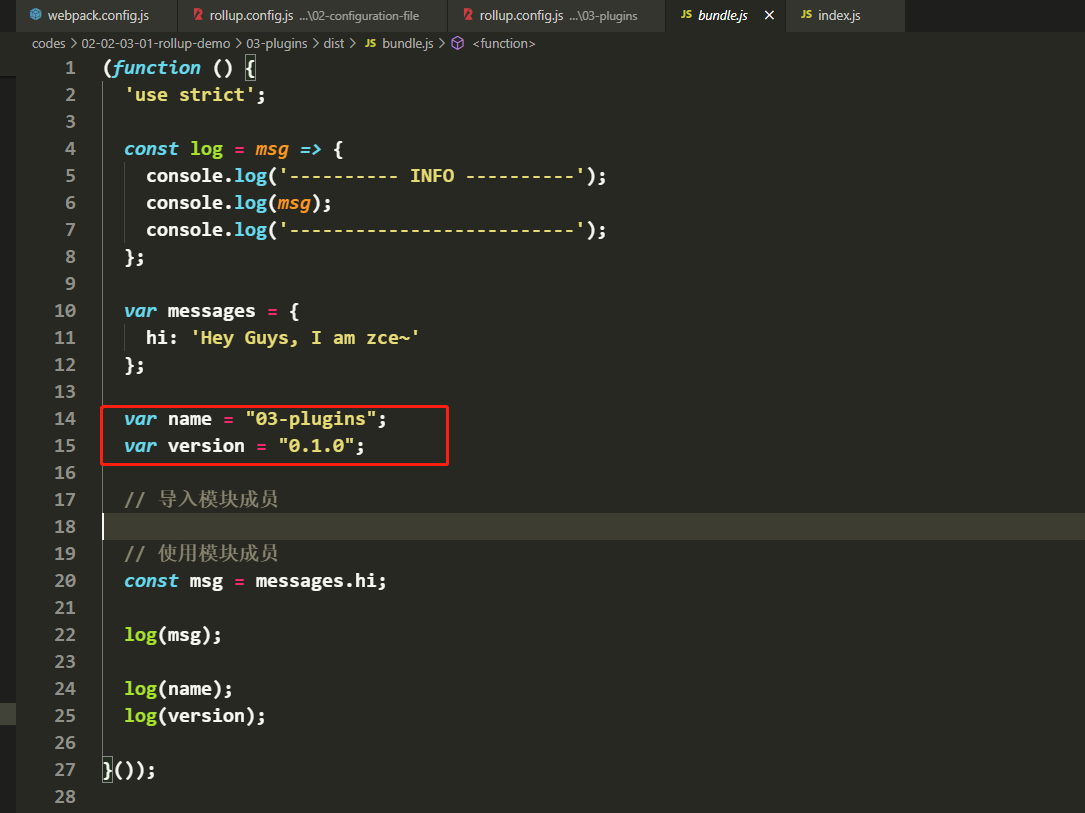The width and height of the screenshot is (1085, 813).
Task: Click the JS icon on bundle.js tab
Action: 686,15
